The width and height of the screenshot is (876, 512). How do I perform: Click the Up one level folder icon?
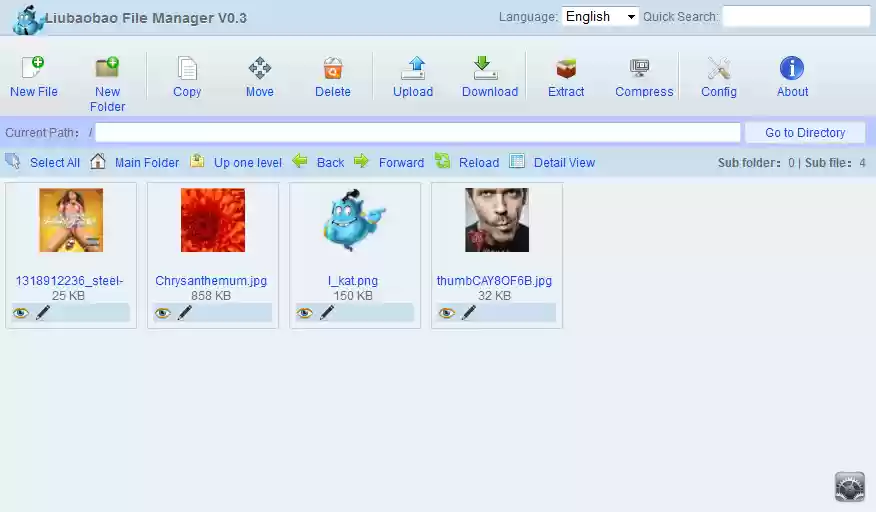point(197,162)
